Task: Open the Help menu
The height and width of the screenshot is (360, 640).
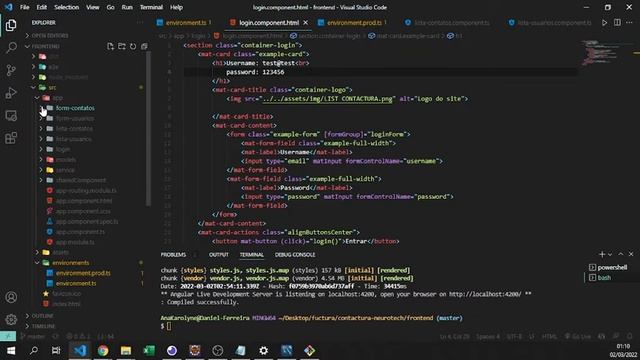Action: tap(176, 7)
